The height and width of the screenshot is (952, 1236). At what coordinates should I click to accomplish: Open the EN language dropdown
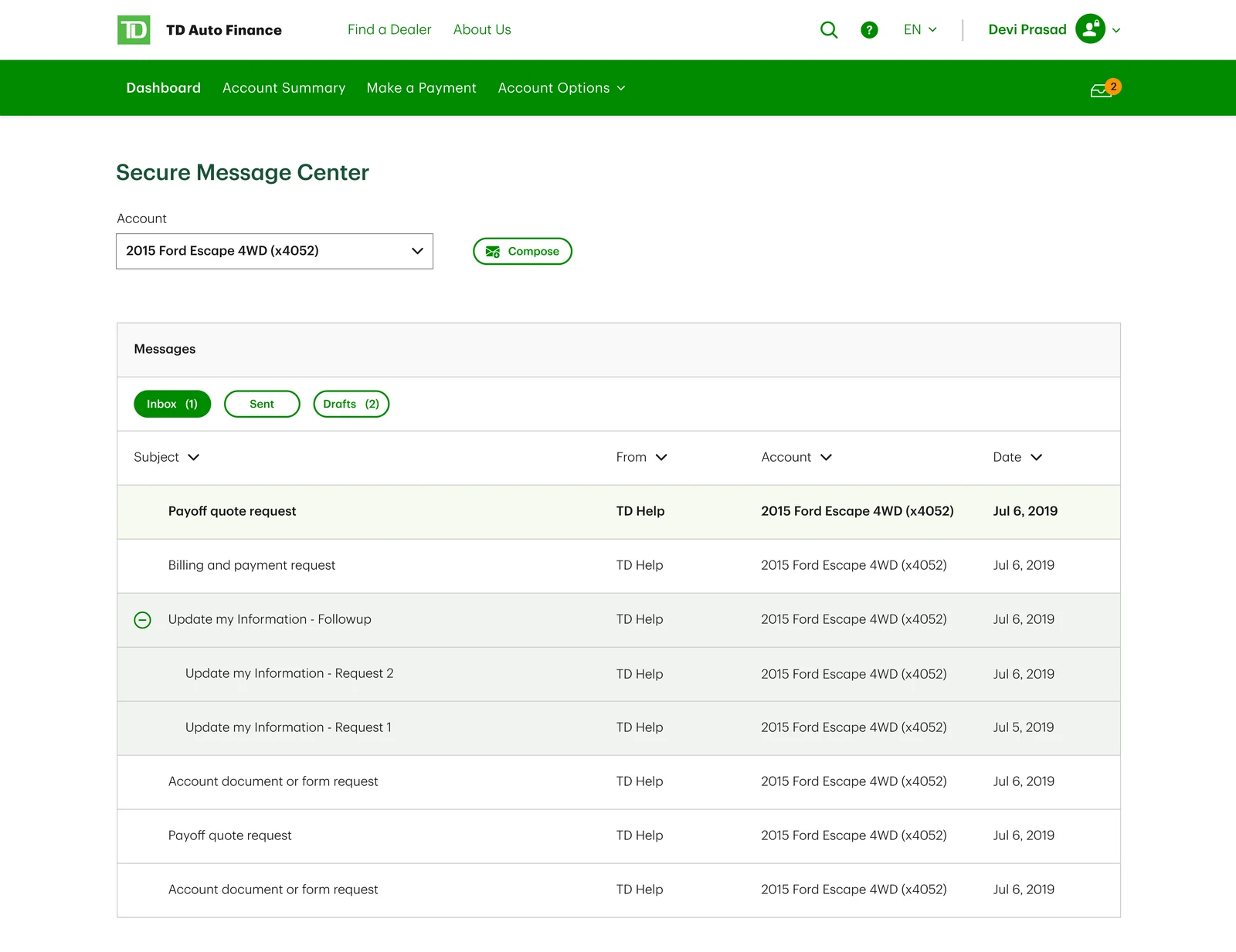[x=920, y=29]
